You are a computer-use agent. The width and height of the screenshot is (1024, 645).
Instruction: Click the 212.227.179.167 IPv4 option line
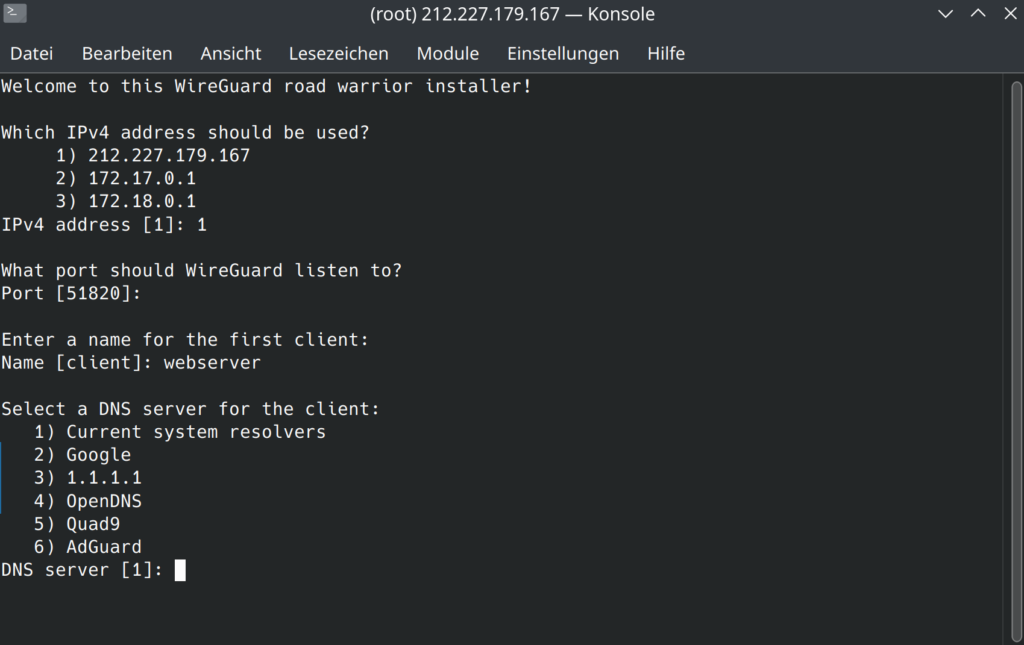pos(153,155)
